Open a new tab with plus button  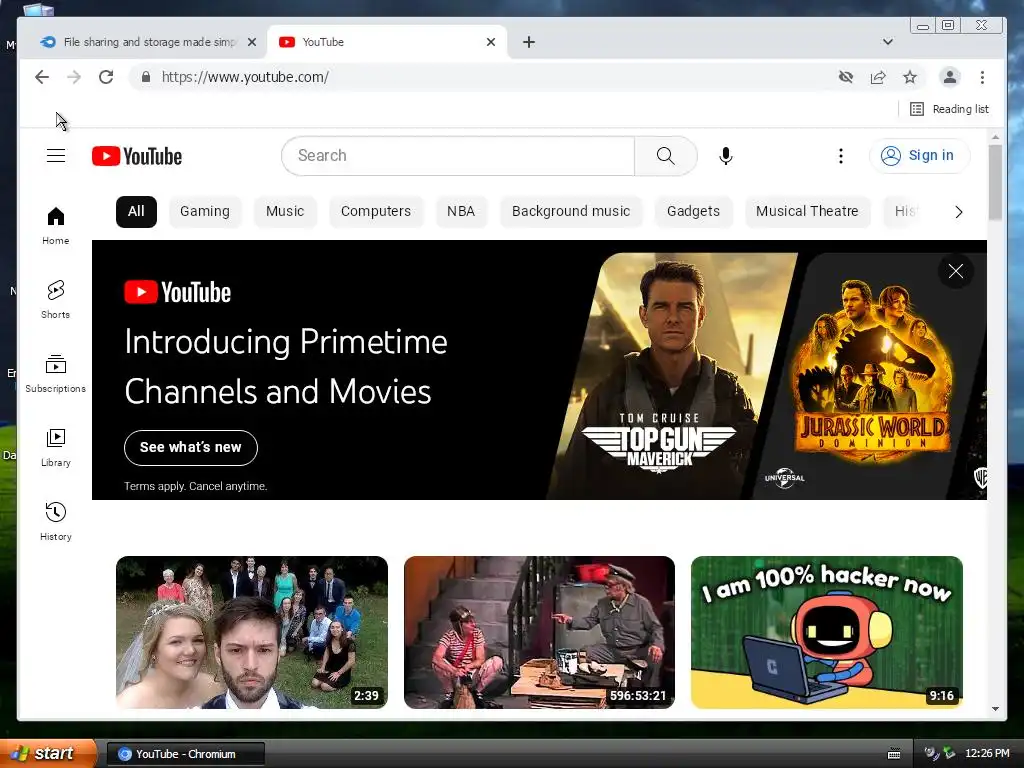coord(529,42)
